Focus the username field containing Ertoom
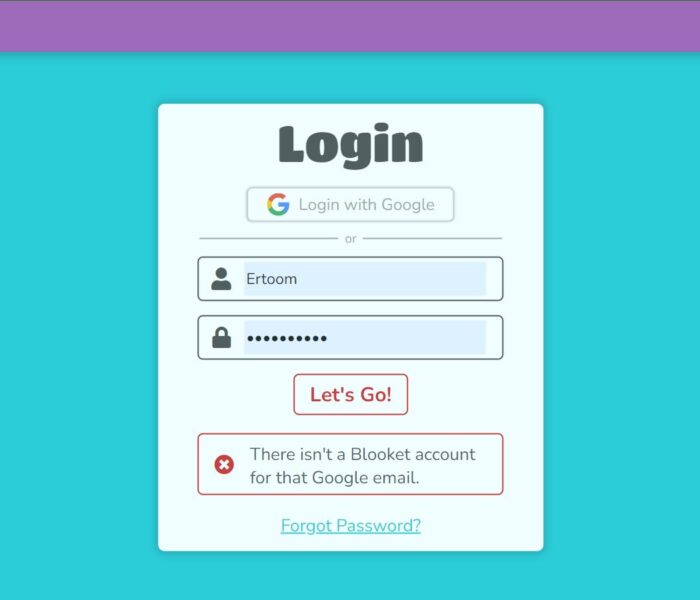The height and width of the screenshot is (600, 700). (x=350, y=279)
